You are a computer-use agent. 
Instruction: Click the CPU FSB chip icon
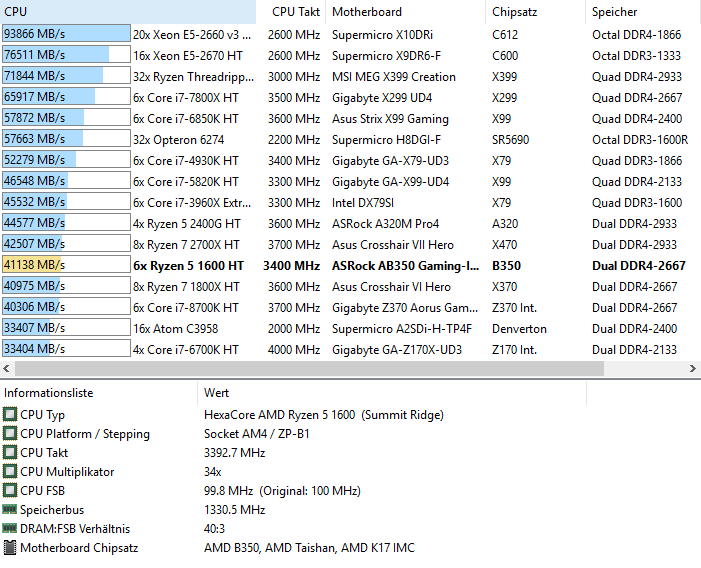9,490
